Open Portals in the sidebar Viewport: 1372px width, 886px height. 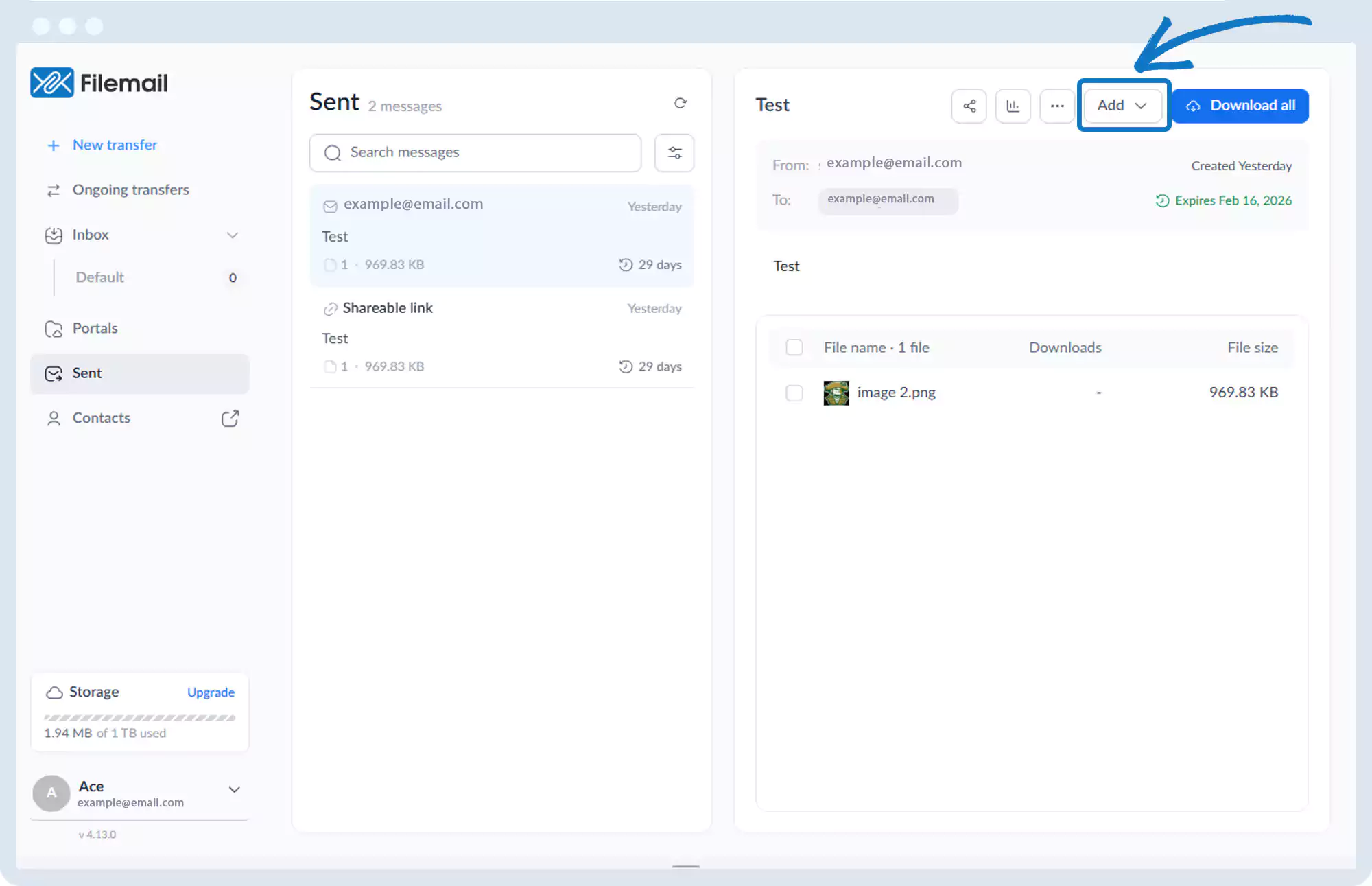95,329
